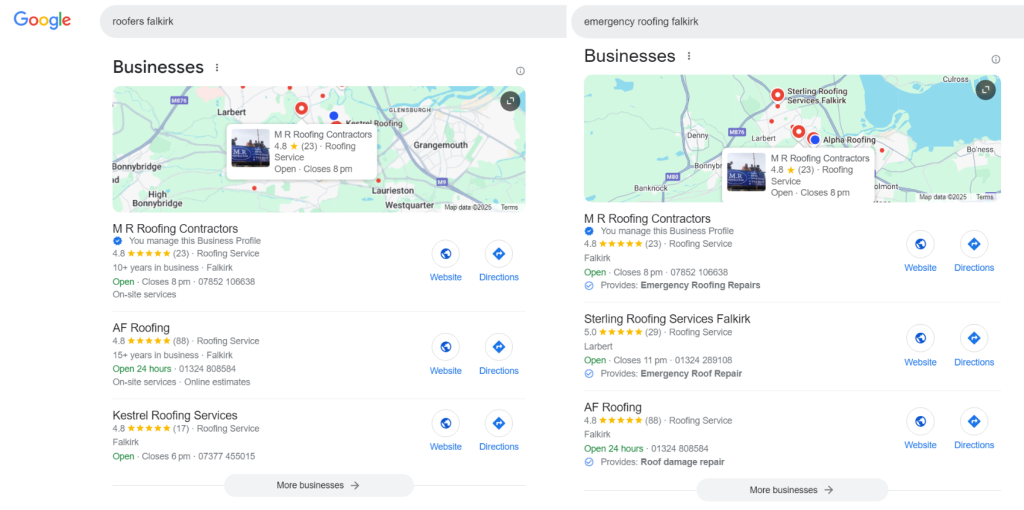This screenshot has width=1024, height=510.
Task: Open the three-dot menu beside right Businesses heading
Action: 688,56
